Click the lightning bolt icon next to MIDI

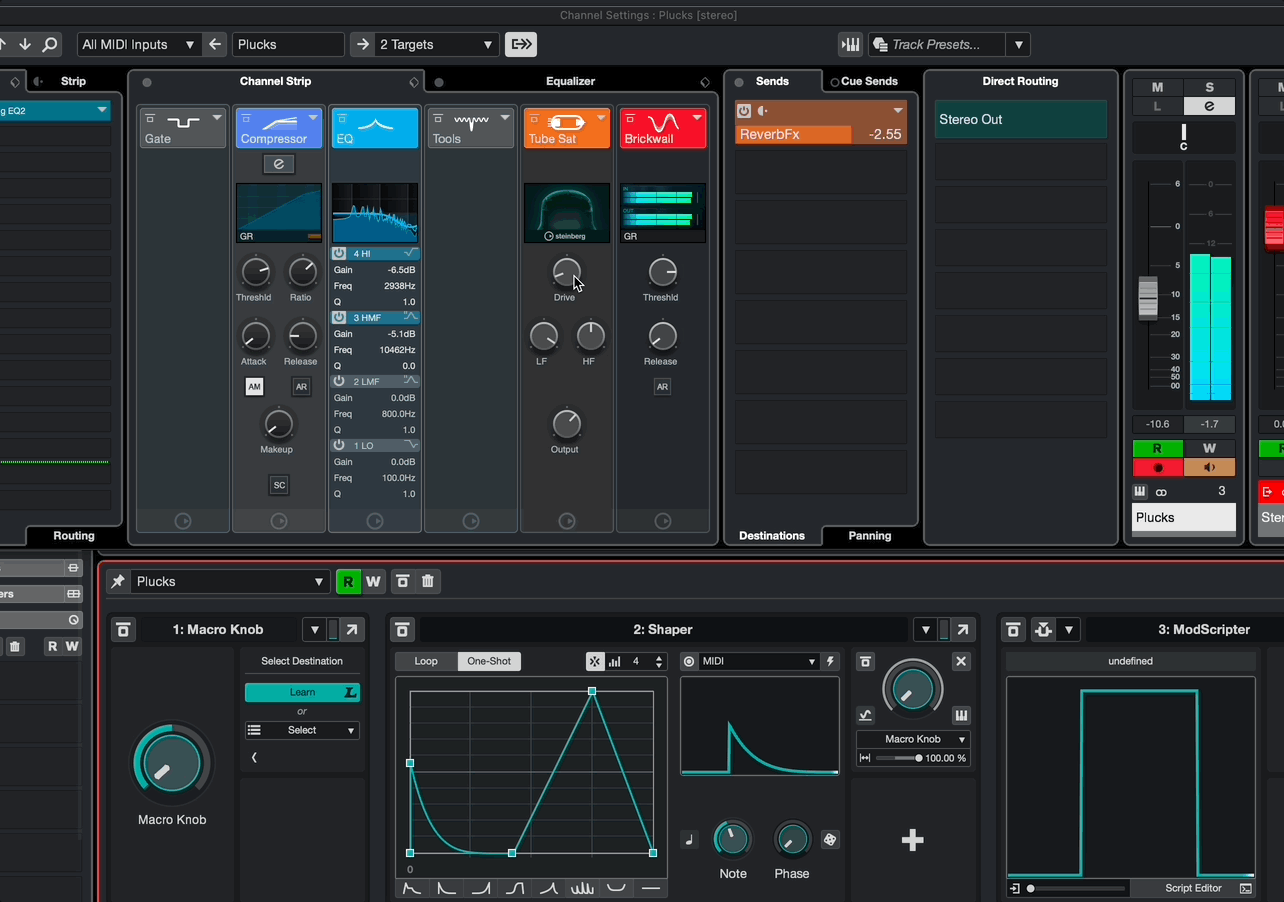click(x=830, y=661)
